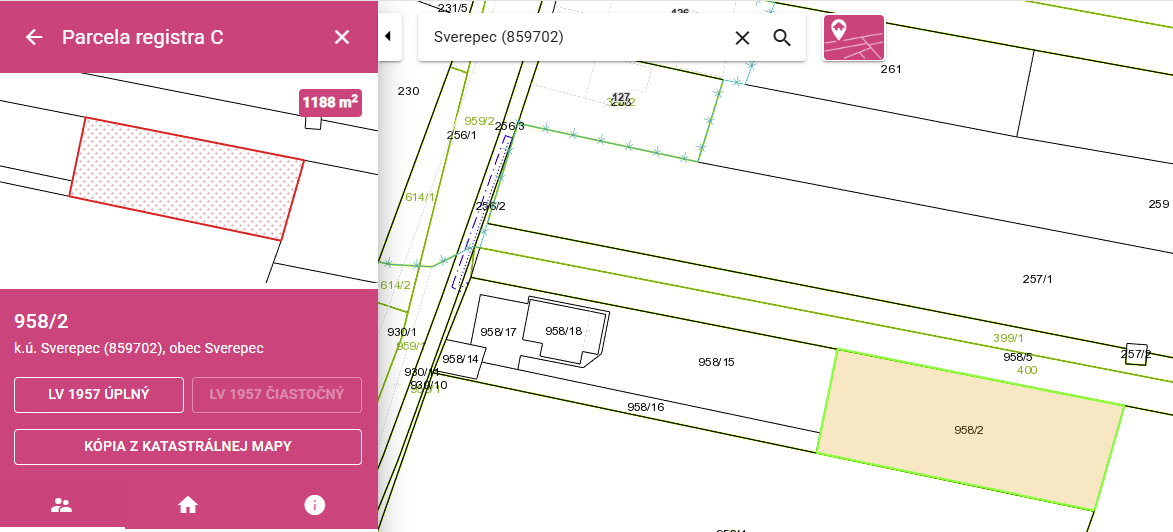Switch to the info tab
The width and height of the screenshot is (1173, 532).
point(314,505)
